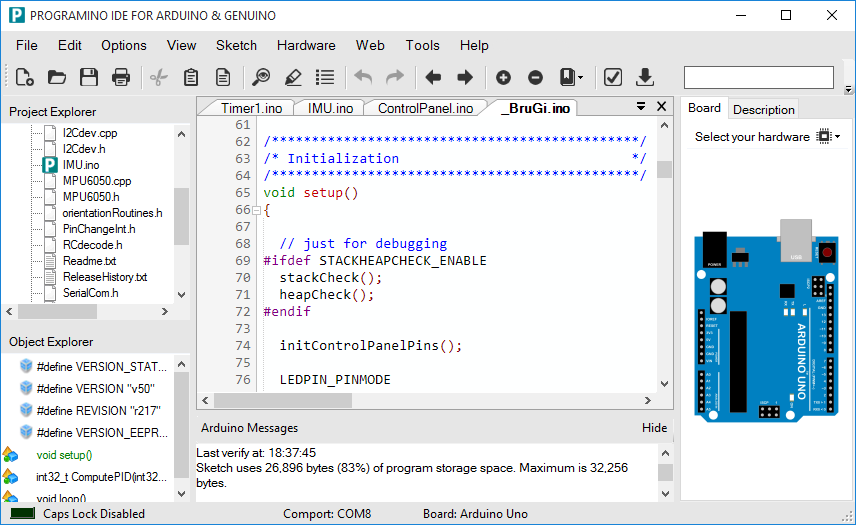Switch to the ControlPanel.ino tab
This screenshot has height=525, width=856.
click(x=425, y=108)
